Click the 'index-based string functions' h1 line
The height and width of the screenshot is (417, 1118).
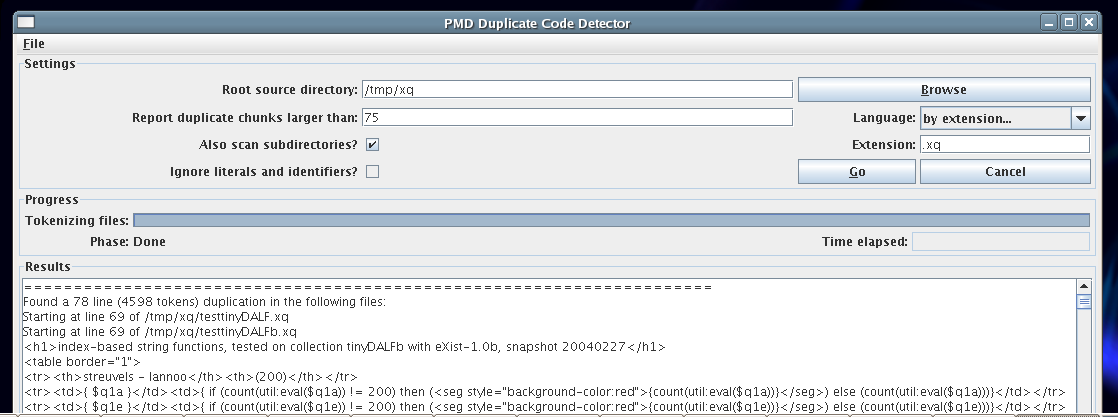344,347
